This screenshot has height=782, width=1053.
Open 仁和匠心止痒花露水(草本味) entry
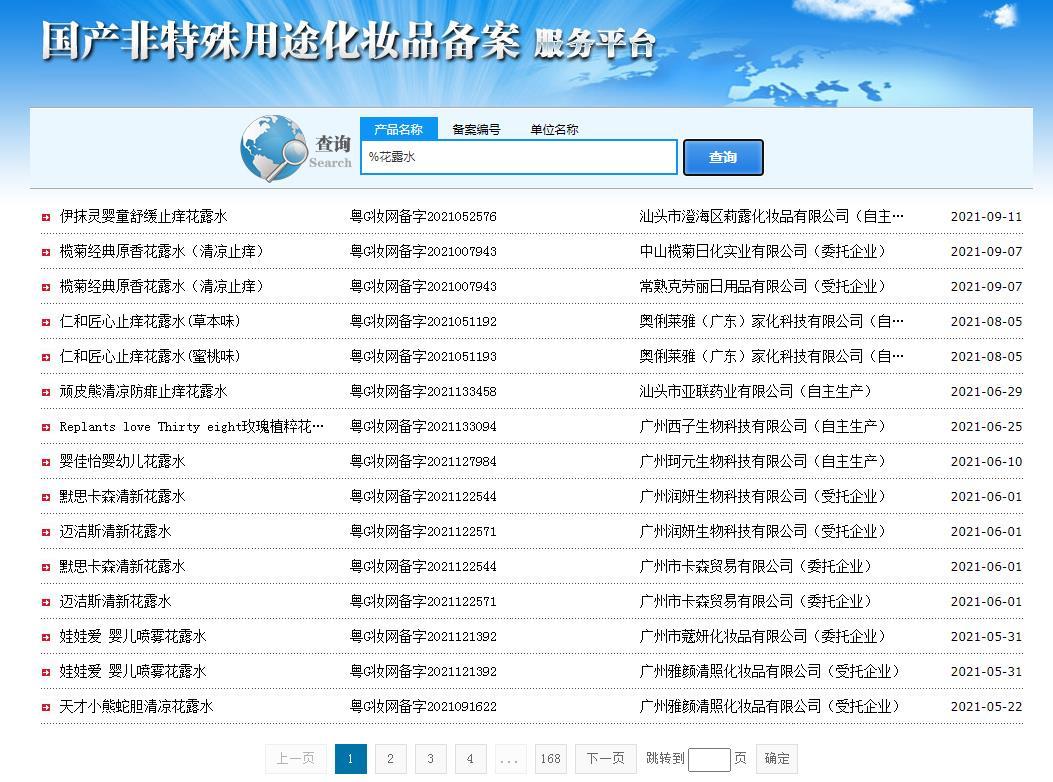tap(150, 321)
